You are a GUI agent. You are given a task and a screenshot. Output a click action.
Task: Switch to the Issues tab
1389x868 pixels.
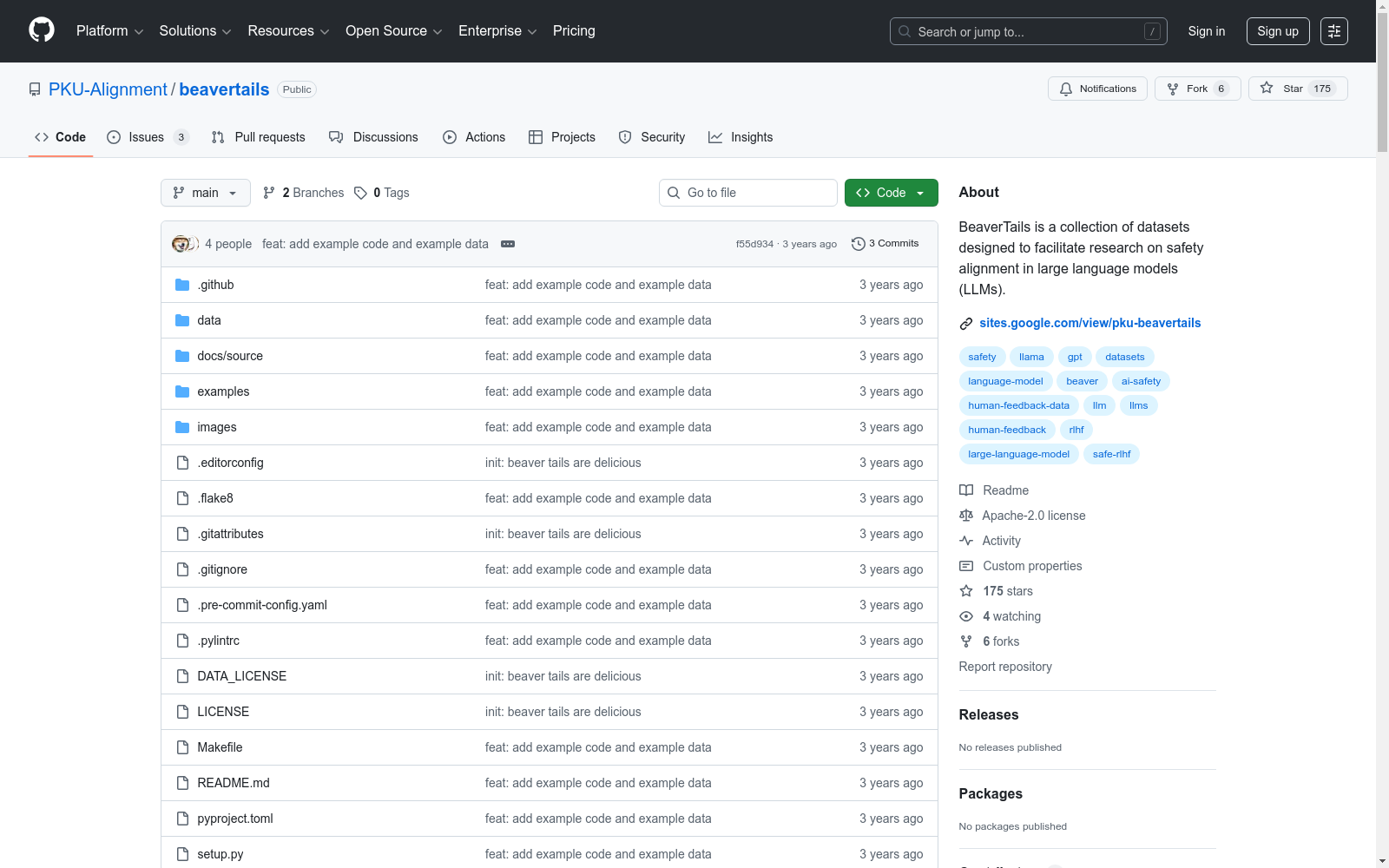(x=148, y=137)
